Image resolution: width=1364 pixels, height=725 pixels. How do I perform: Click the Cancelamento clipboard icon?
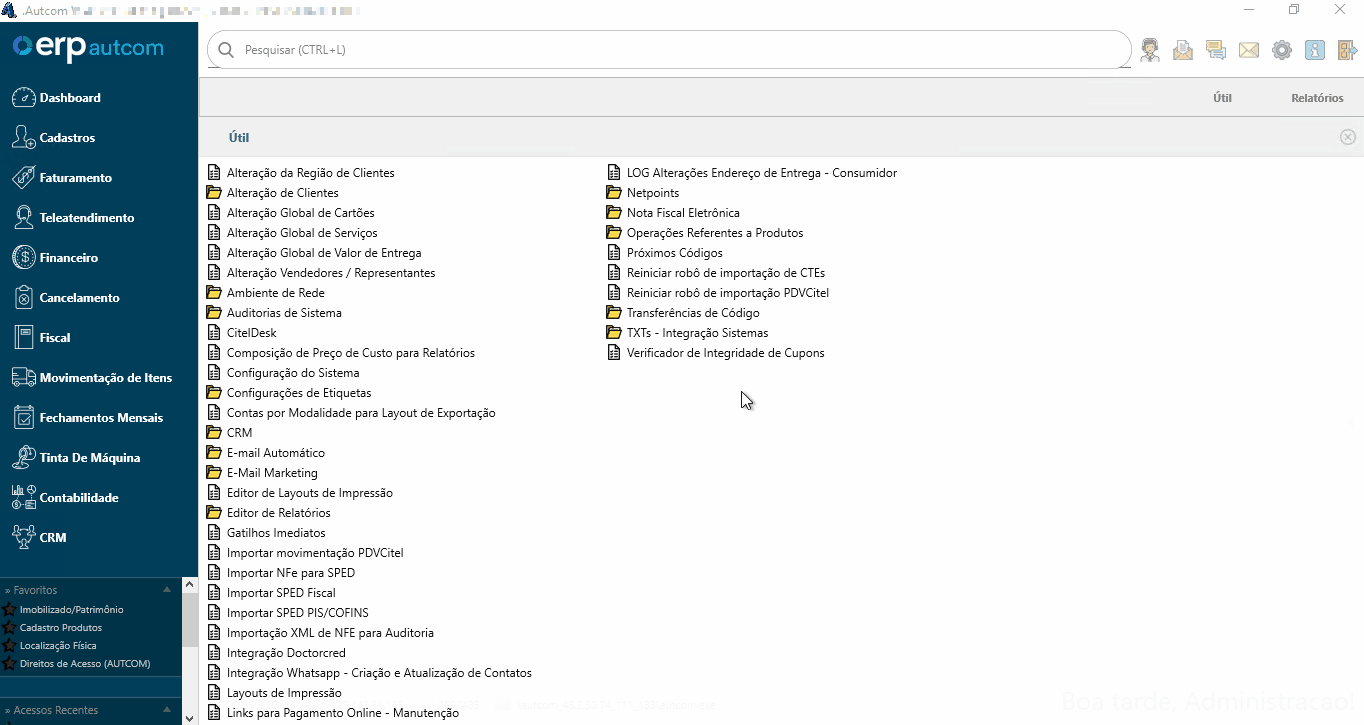pyautogui.click(x=23, y=298)
